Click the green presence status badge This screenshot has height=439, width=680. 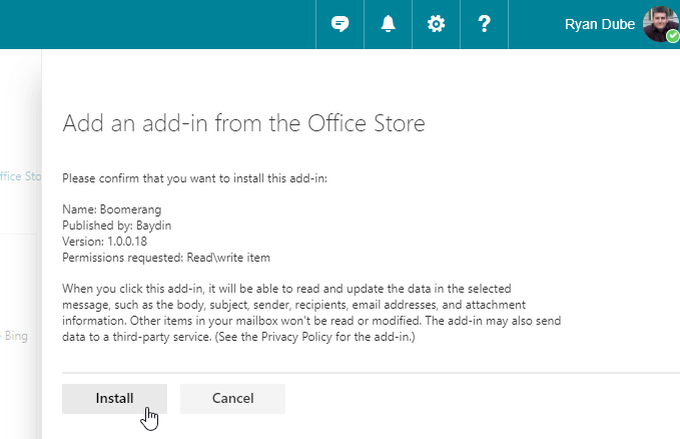click(672, 36)
